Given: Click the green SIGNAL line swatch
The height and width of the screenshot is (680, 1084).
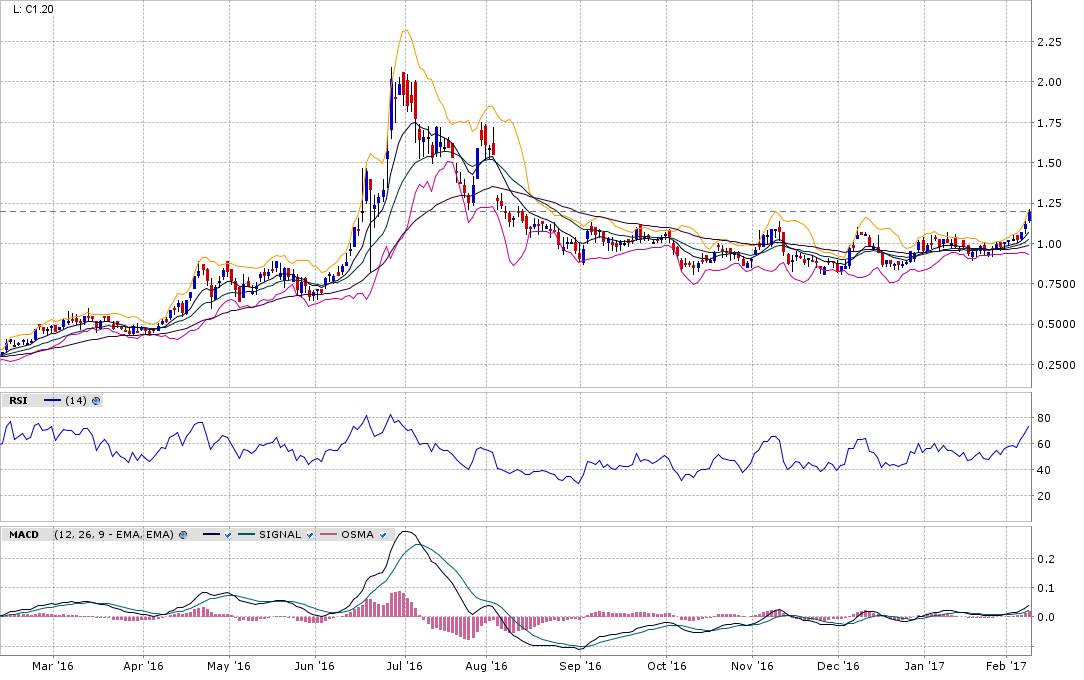Looking at the screenshot, I should point(248,535).
